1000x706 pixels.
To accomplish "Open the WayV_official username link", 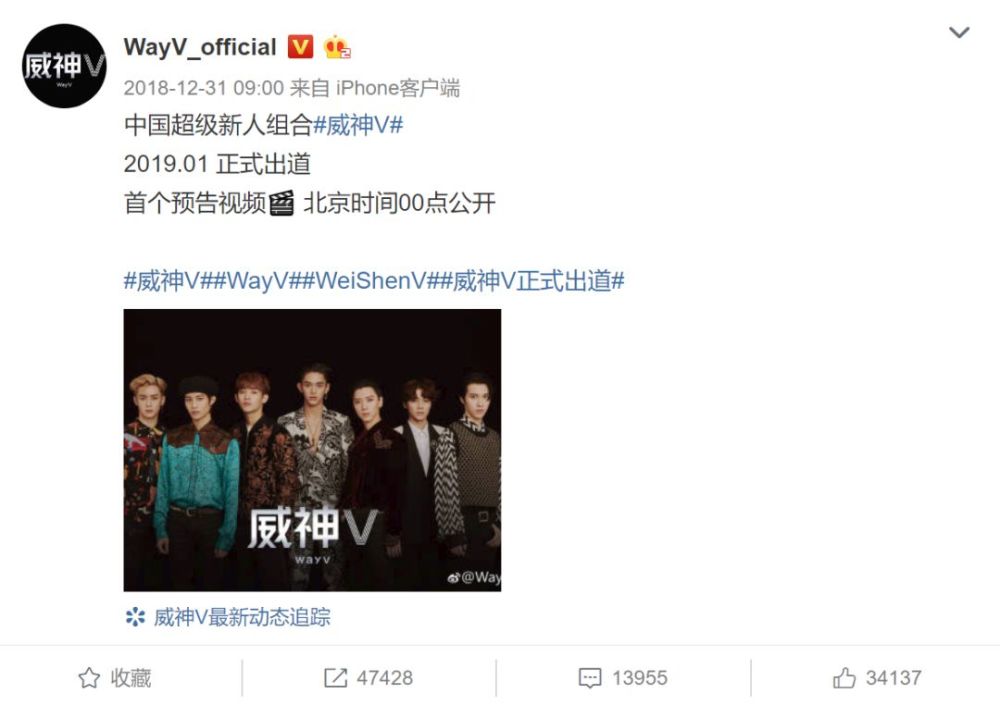I will point(200,47).
